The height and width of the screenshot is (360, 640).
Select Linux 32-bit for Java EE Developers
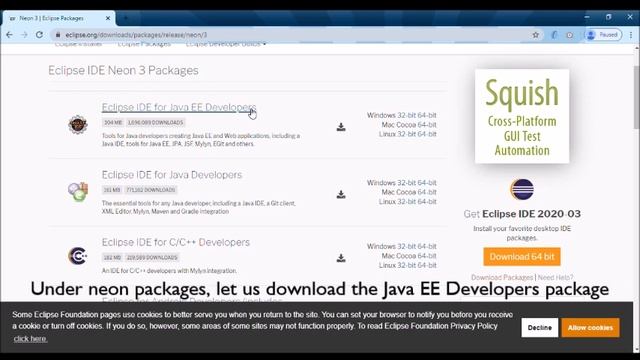click(x=406, y=134)
